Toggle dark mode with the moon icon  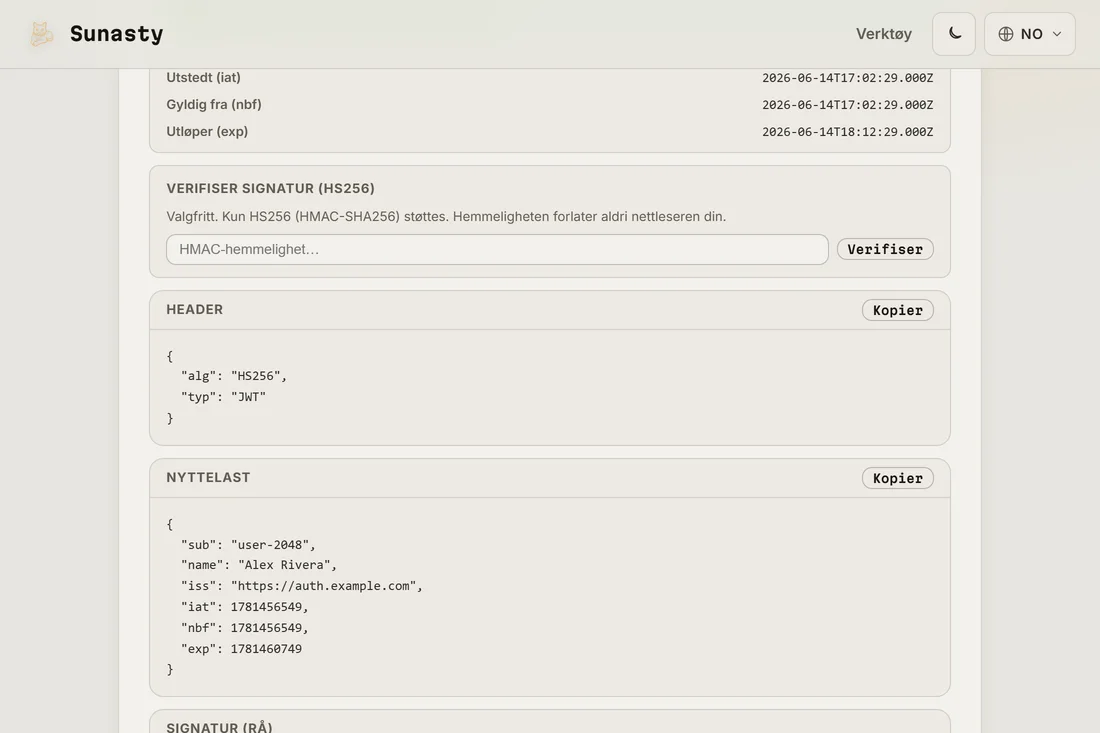[953, 34]
